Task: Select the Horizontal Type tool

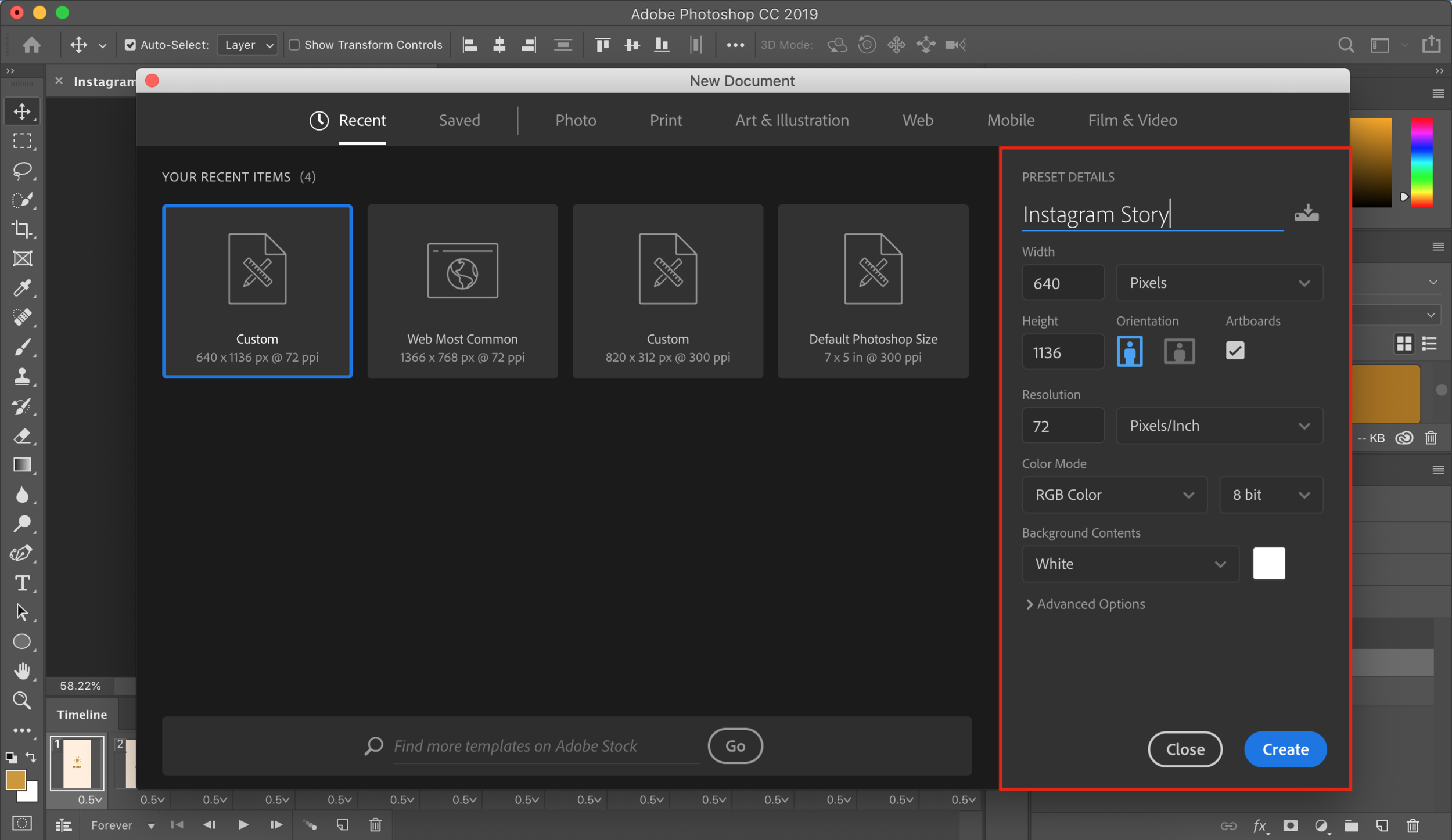Action: click(22, 583)
